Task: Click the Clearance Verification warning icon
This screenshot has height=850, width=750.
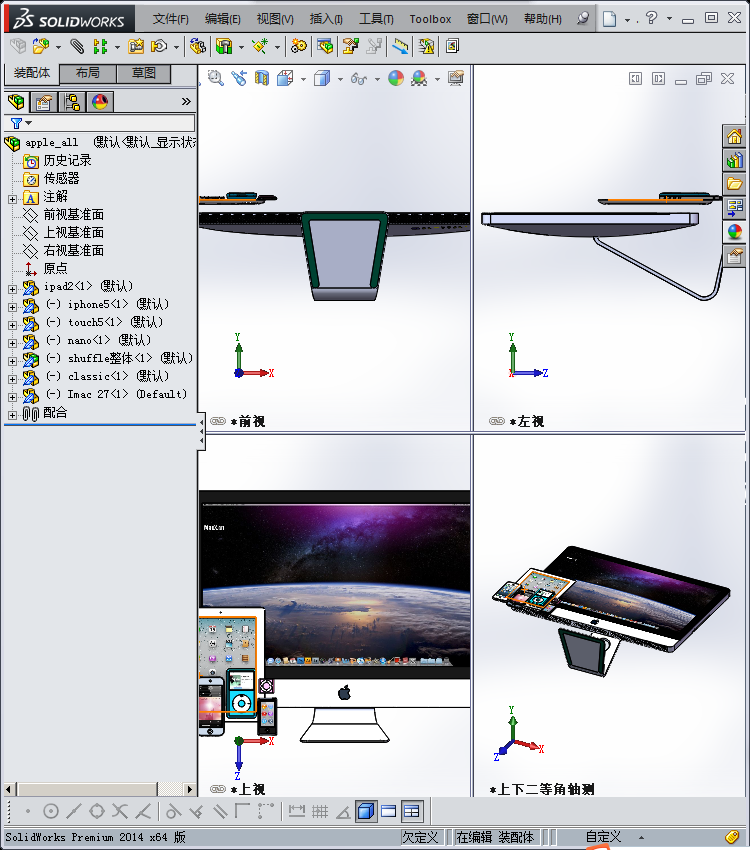Action: [426, 47]
